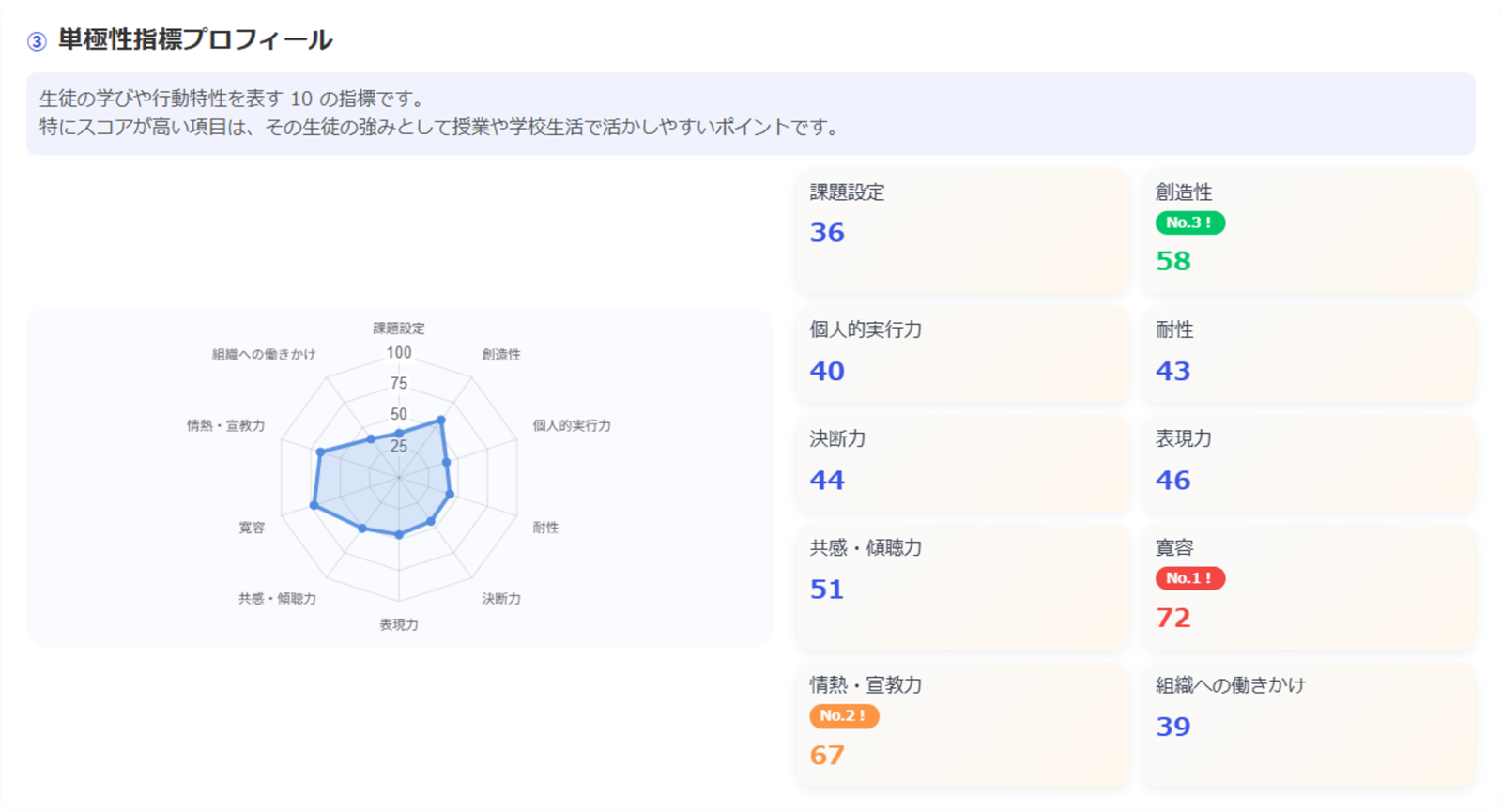The height and width of the screenshot is (812, 1502).
Task: Select the red No.1 ! badge
Action: tap(1189, 578)
